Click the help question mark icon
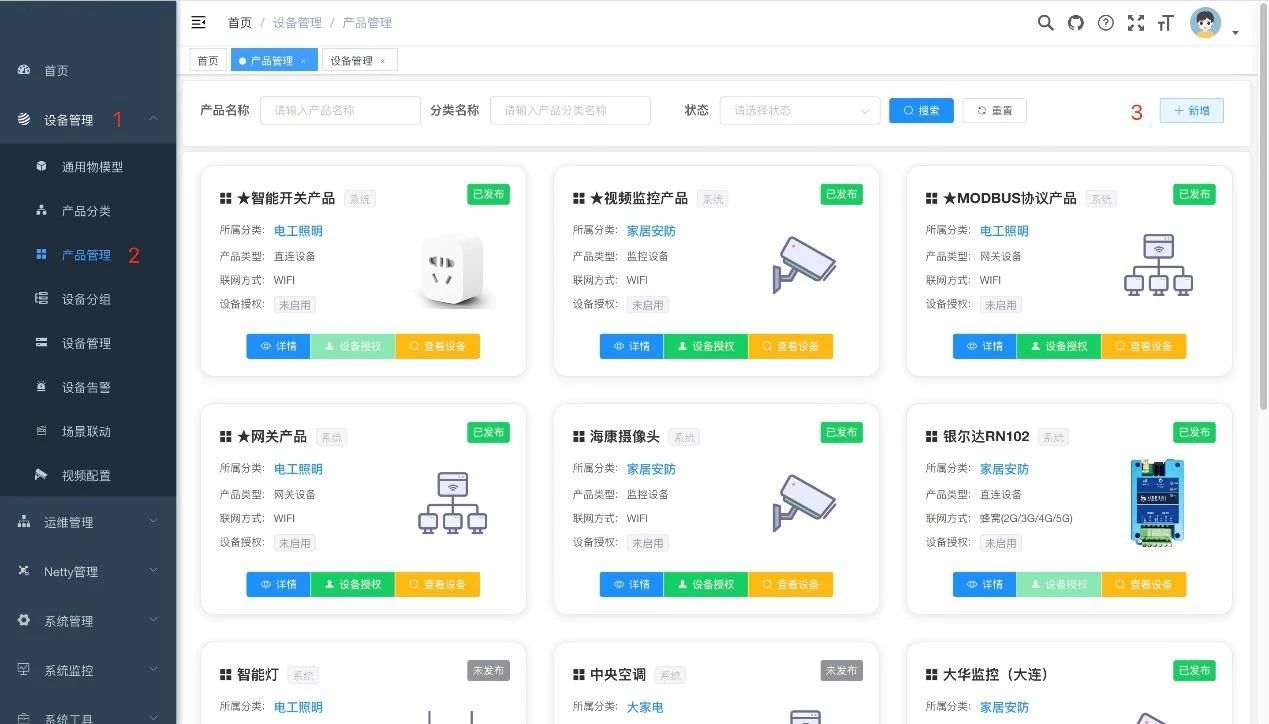Screen dimensions: 1269x724 1105,23
